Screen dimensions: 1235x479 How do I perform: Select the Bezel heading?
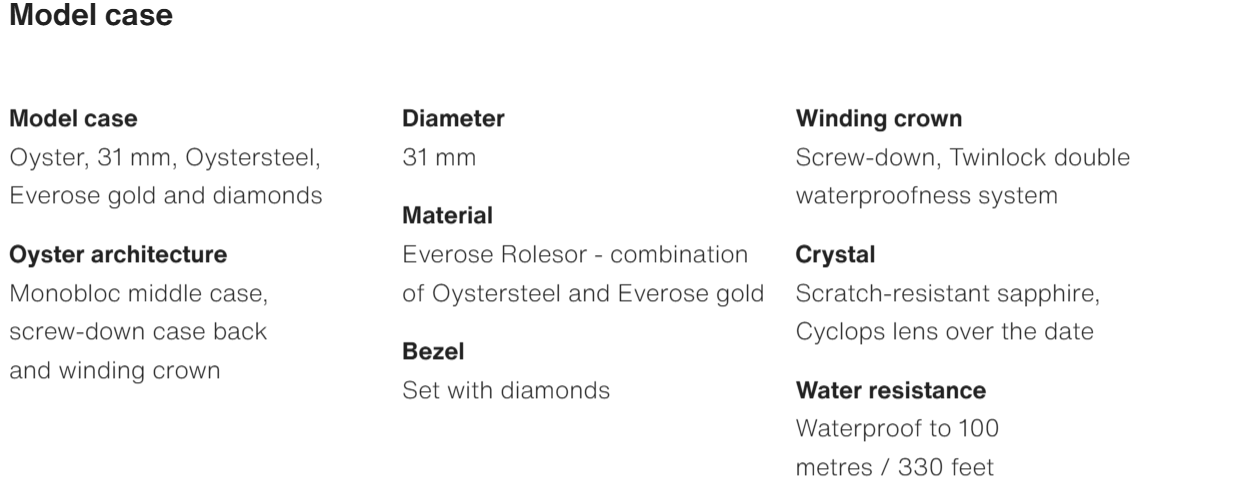click(x=433, y=352)
